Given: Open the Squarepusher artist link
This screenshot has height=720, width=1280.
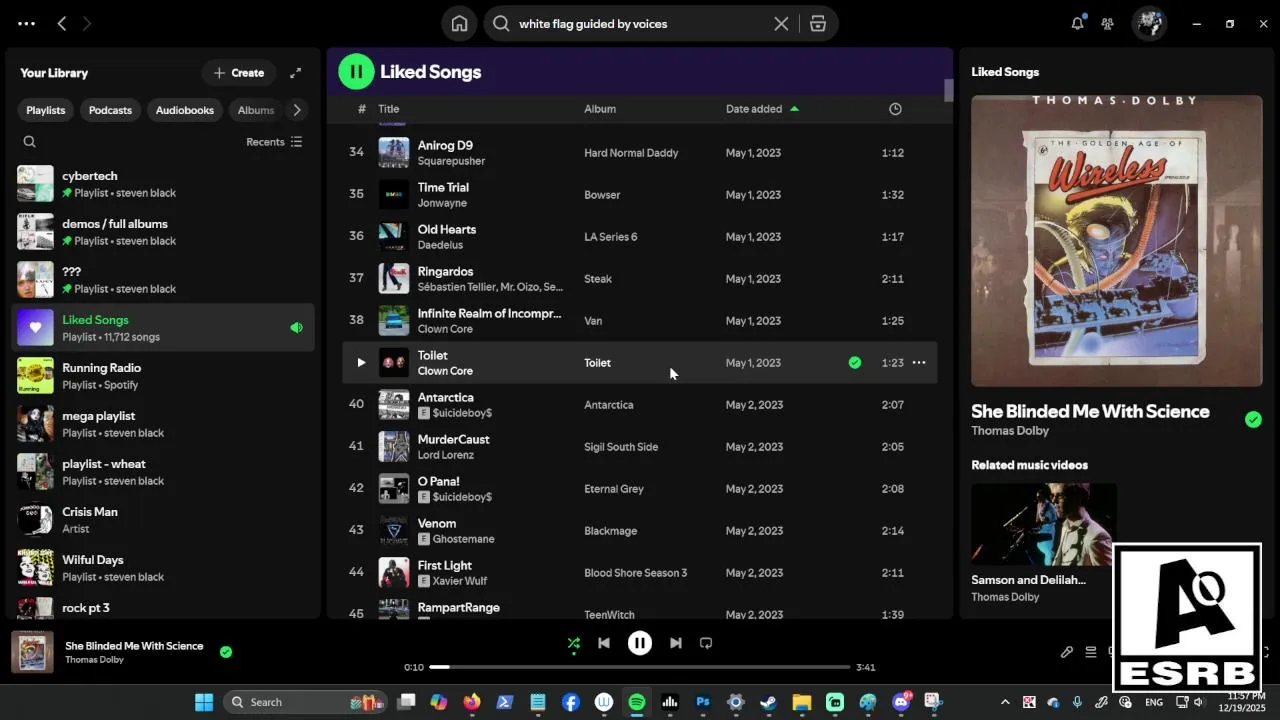Looking at the screenshot, I should tap(451, 161).
